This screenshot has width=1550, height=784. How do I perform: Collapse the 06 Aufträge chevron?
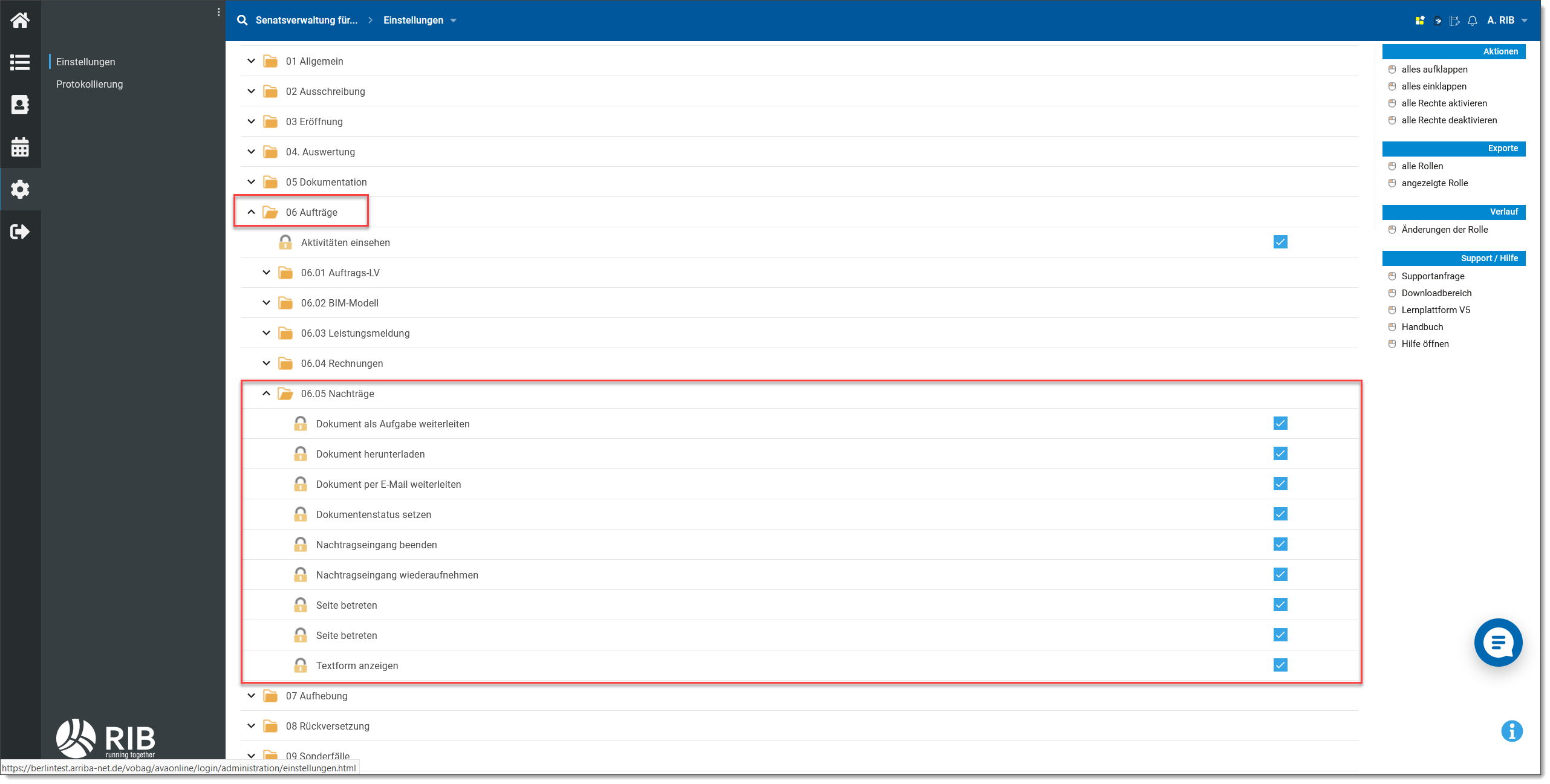[x=251, y=212]
